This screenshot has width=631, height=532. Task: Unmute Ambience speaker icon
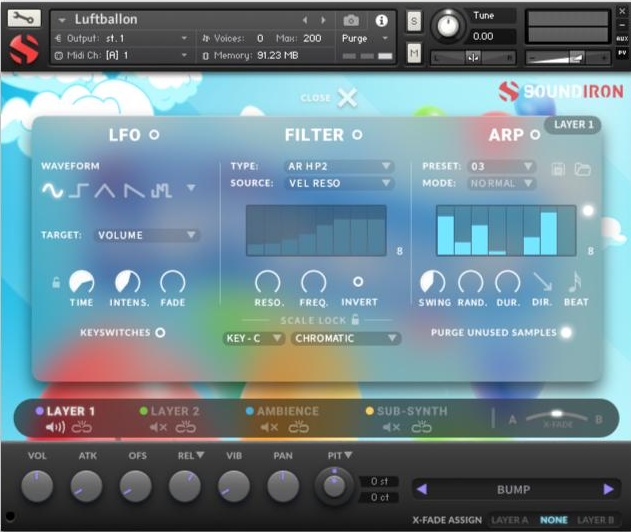pos(269,427)
